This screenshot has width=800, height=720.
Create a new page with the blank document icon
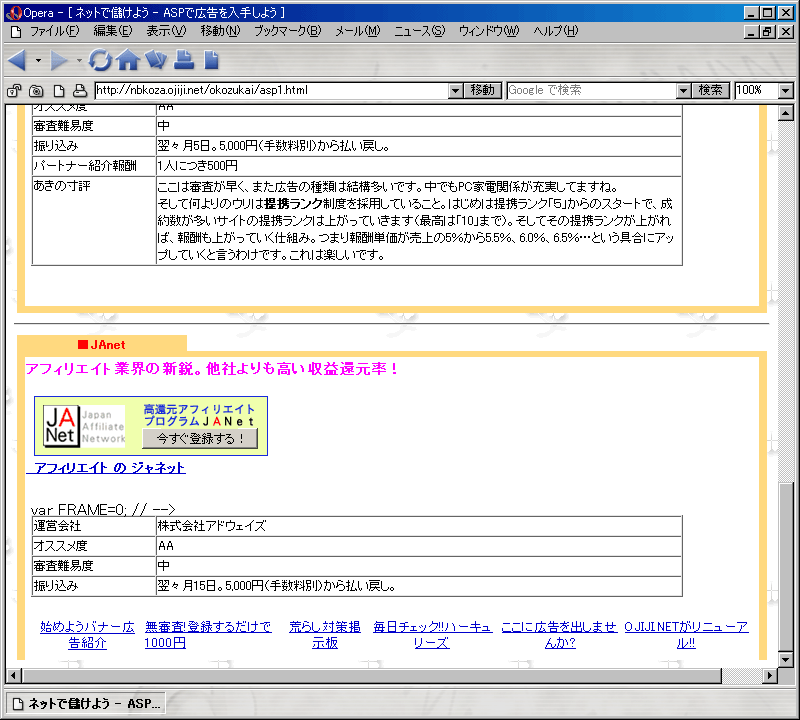point(211,60)
